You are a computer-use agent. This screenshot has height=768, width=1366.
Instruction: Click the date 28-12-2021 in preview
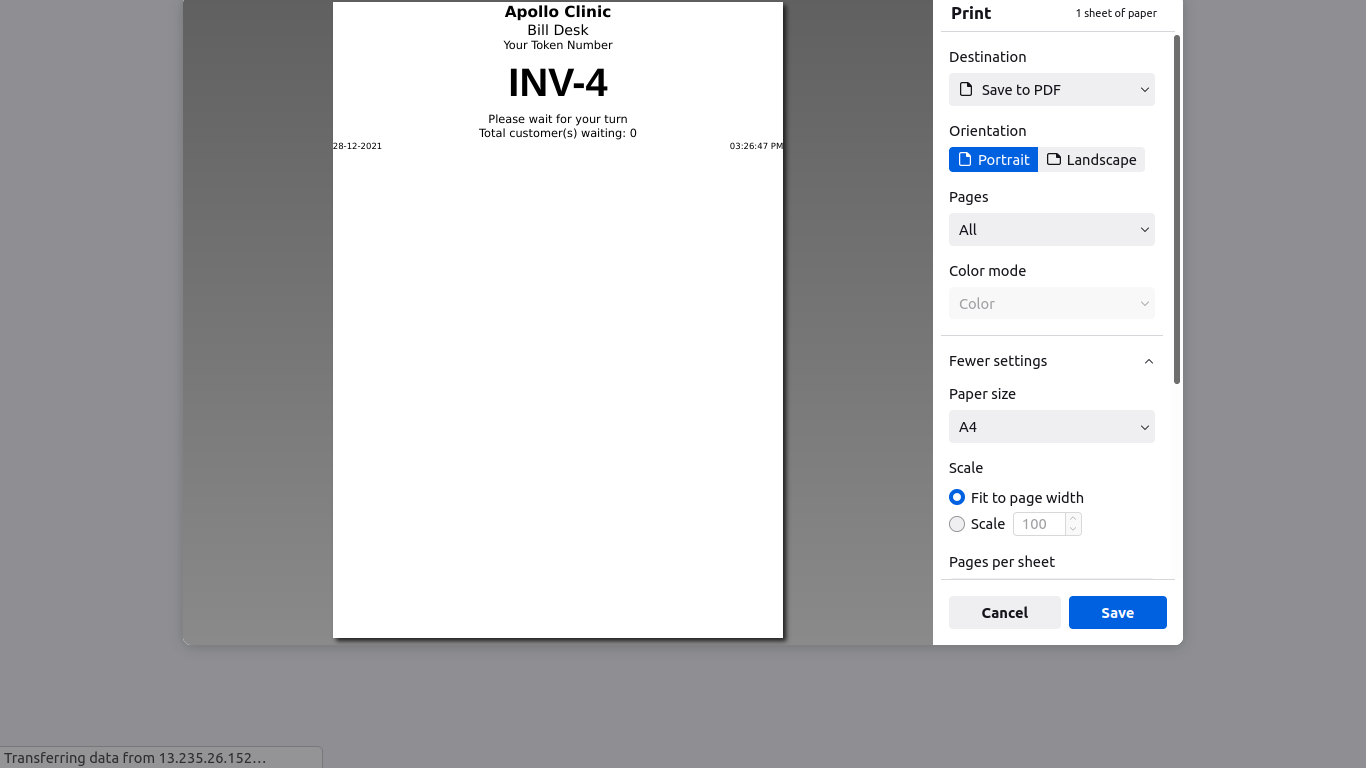tap(357, 146)
